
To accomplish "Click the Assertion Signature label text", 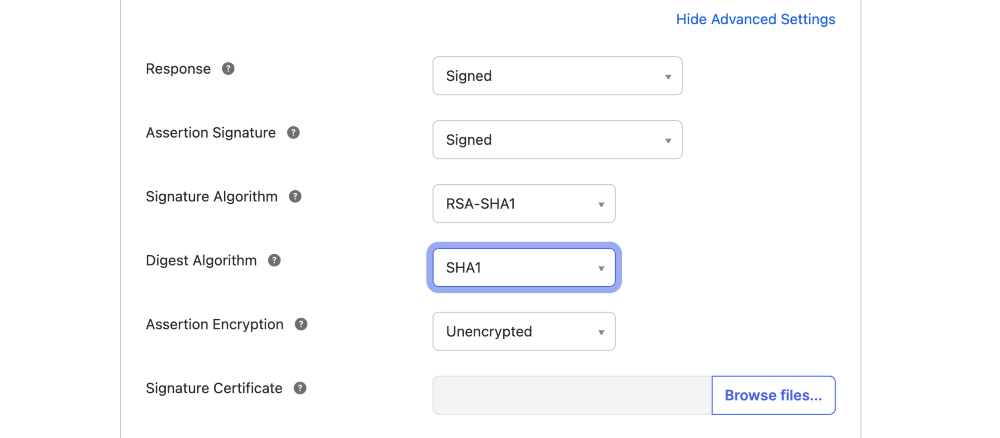I will [x=210, y=133].
